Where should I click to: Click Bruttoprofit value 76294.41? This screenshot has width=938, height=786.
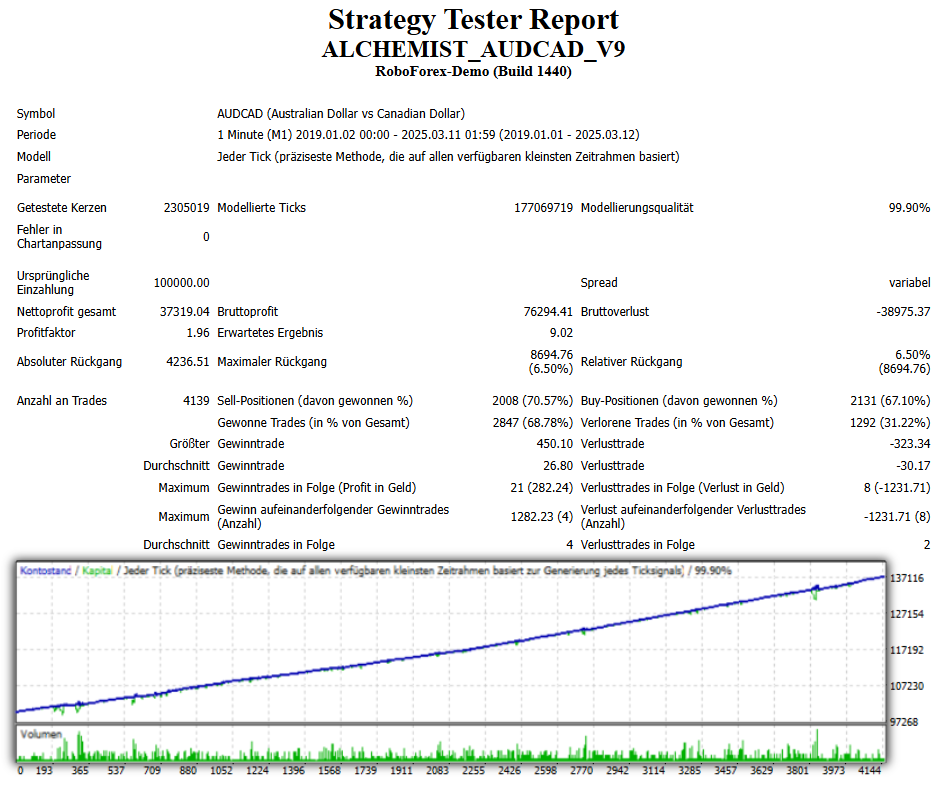[548, 312]
